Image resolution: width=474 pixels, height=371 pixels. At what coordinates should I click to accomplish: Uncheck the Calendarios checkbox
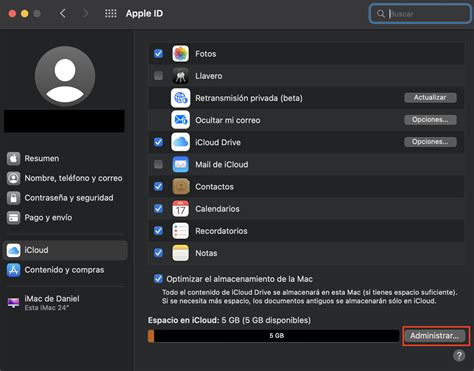click(x=158, y=209)
